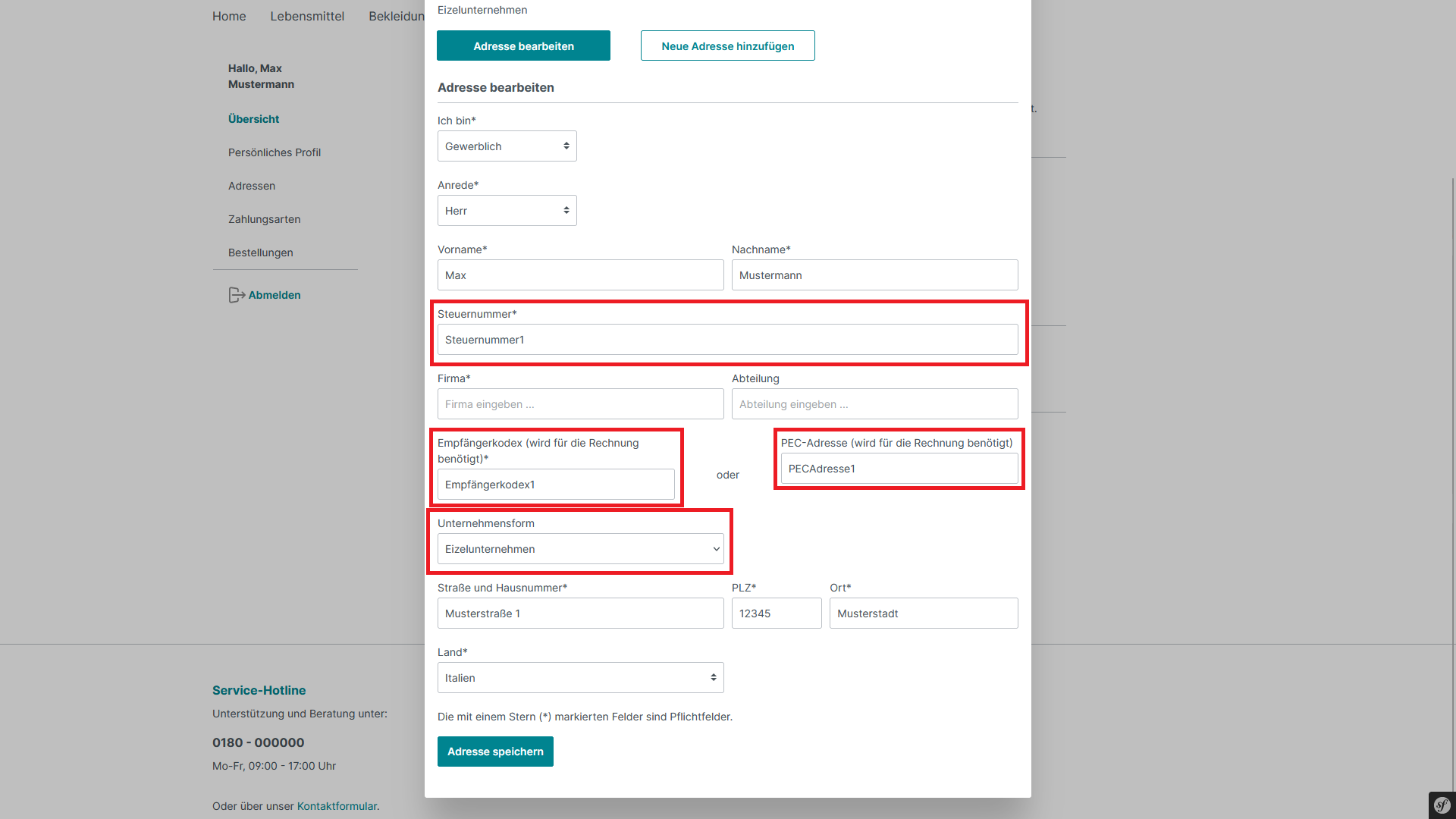The width and height of the screenshot is (1456, 819).
Task: Open Bestellungen in sidebar
Action: (x=261, y=253)
